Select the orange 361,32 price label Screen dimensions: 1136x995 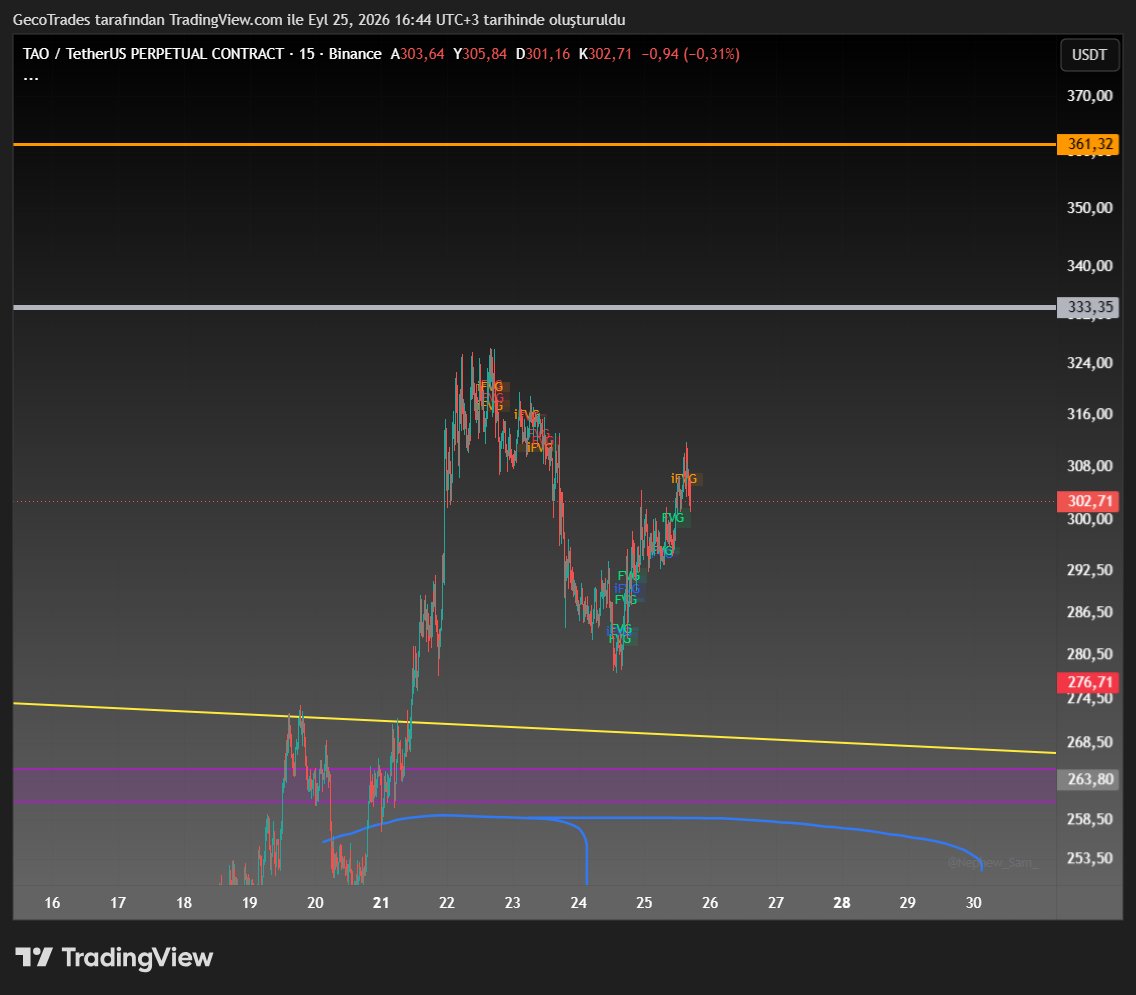click(1088, 144)
